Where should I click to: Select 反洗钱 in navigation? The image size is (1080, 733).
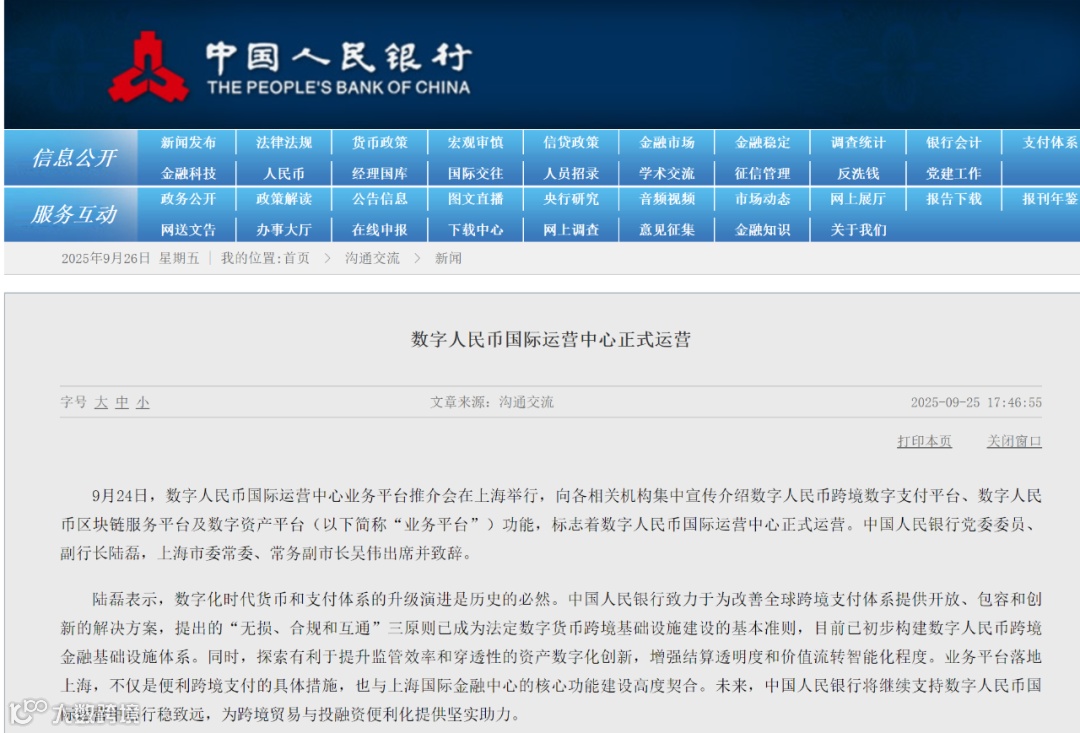(x=858, y=174)
